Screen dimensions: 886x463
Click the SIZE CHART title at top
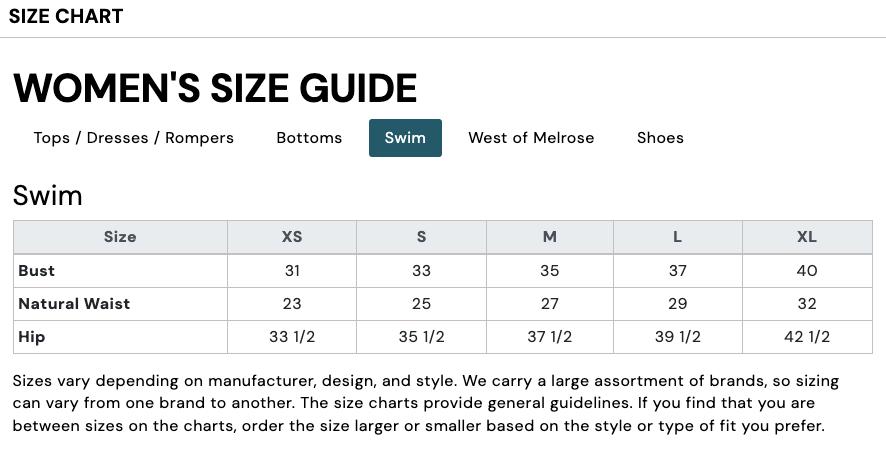click(x=66, y=16)
